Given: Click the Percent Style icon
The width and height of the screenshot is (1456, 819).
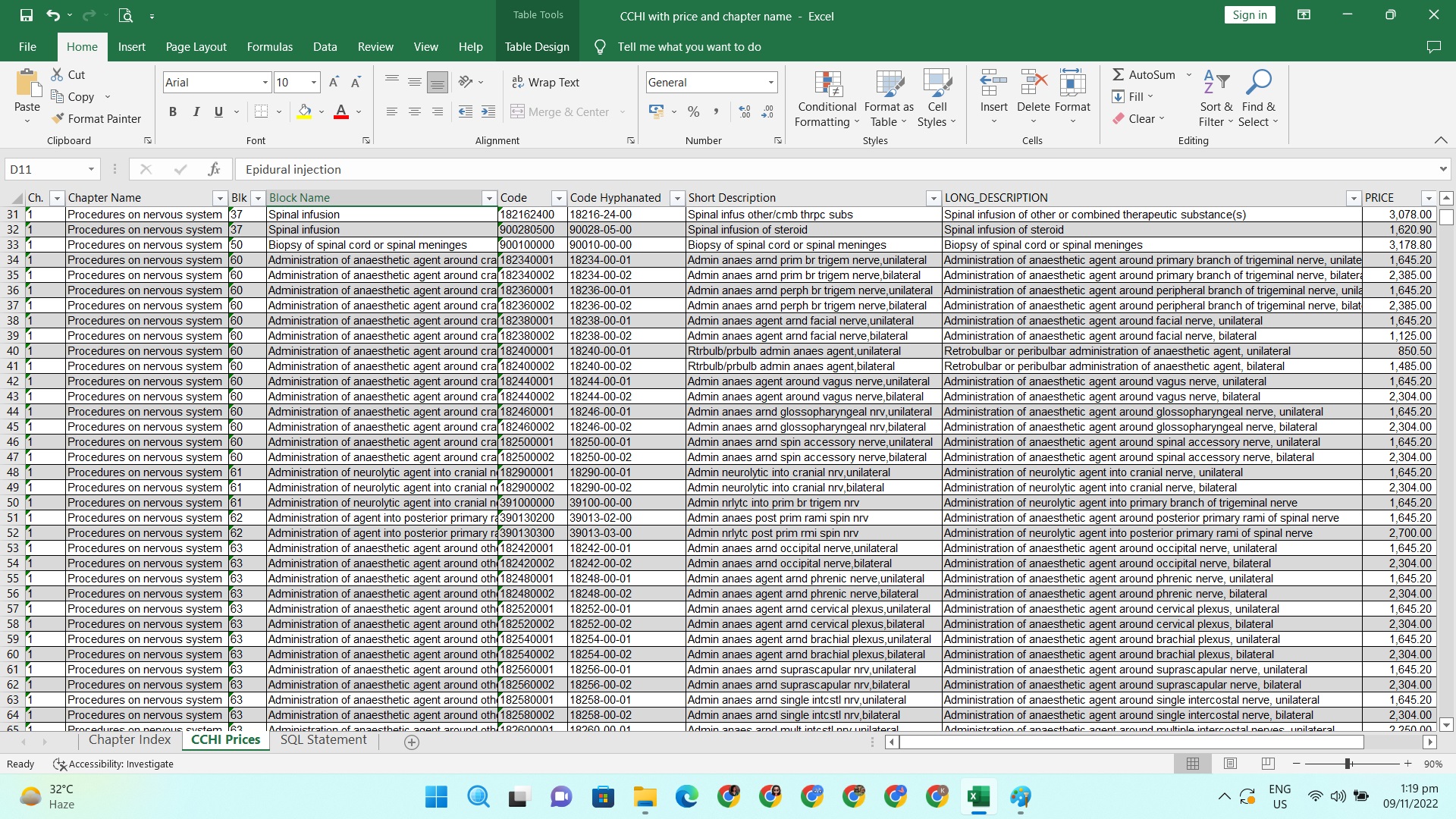Looking at the screenshot, I should coord(693,111).
